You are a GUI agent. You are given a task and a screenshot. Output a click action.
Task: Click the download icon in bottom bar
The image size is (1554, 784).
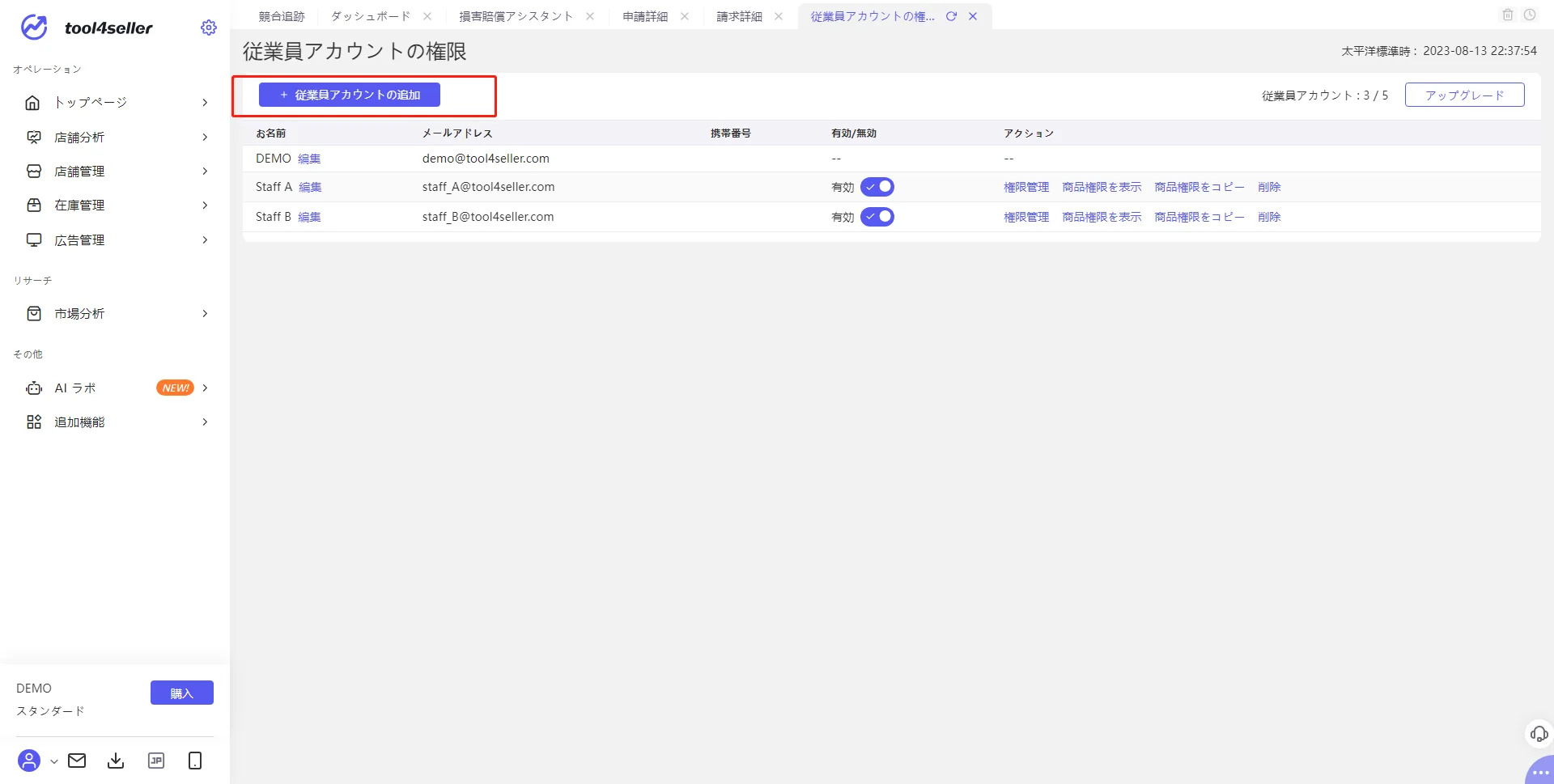(x=116, y=761)
